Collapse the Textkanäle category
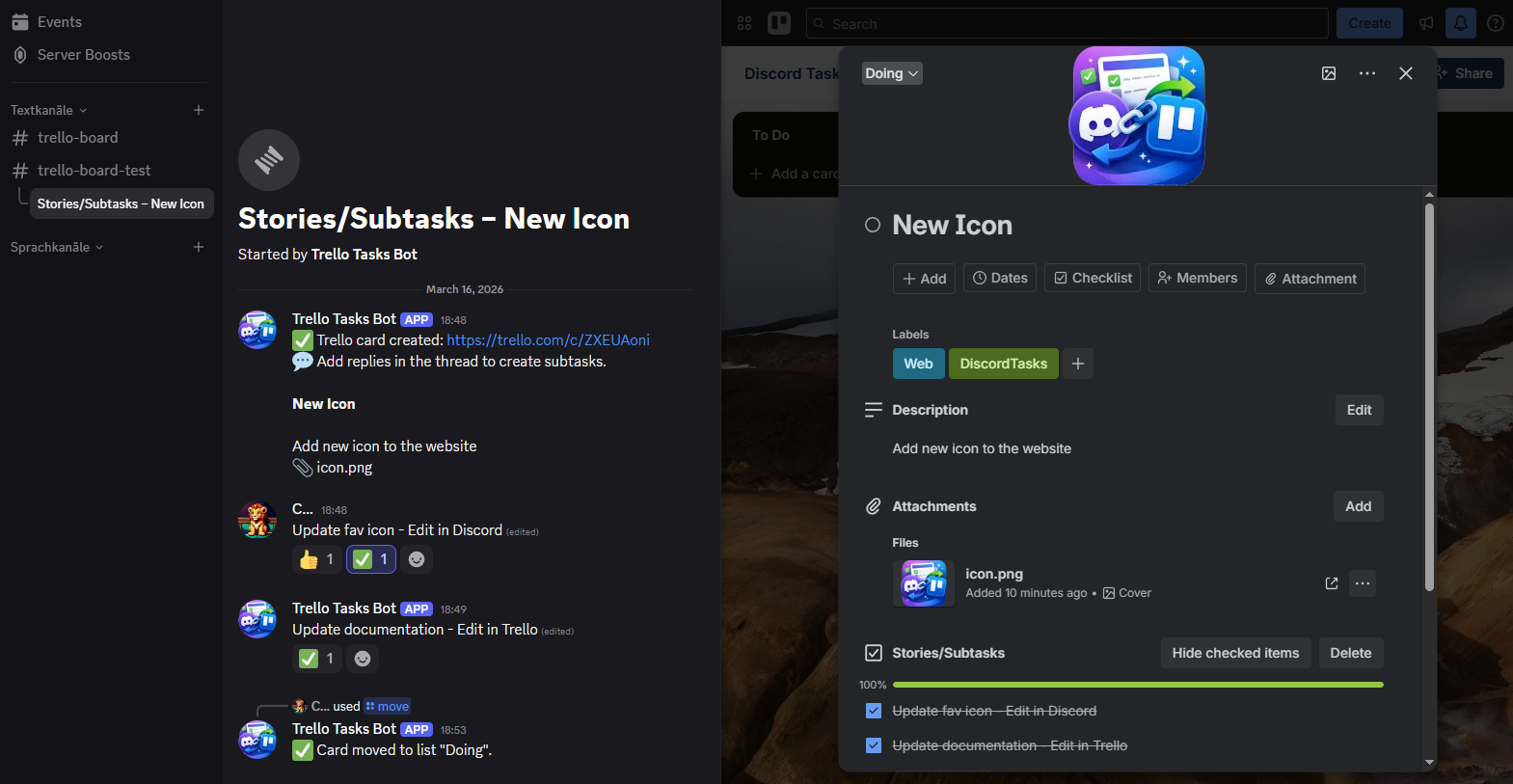 coord(48,110)
